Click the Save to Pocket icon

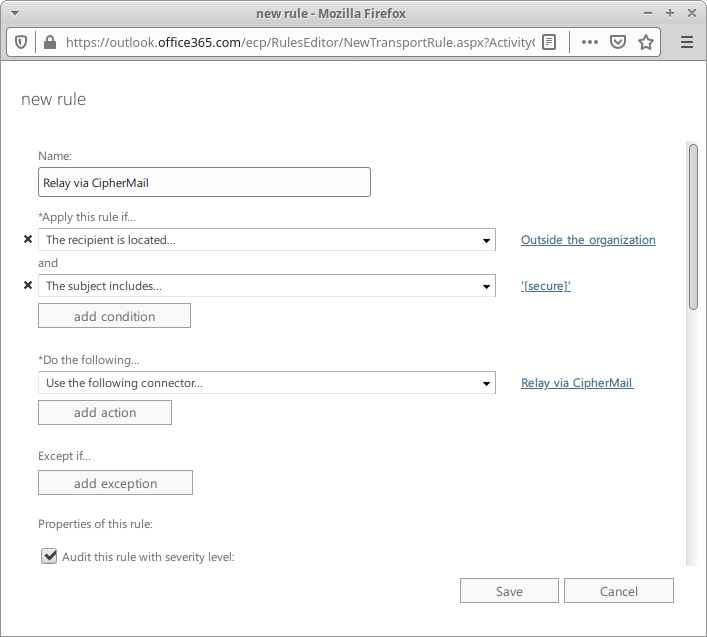(x=617, y=42)
